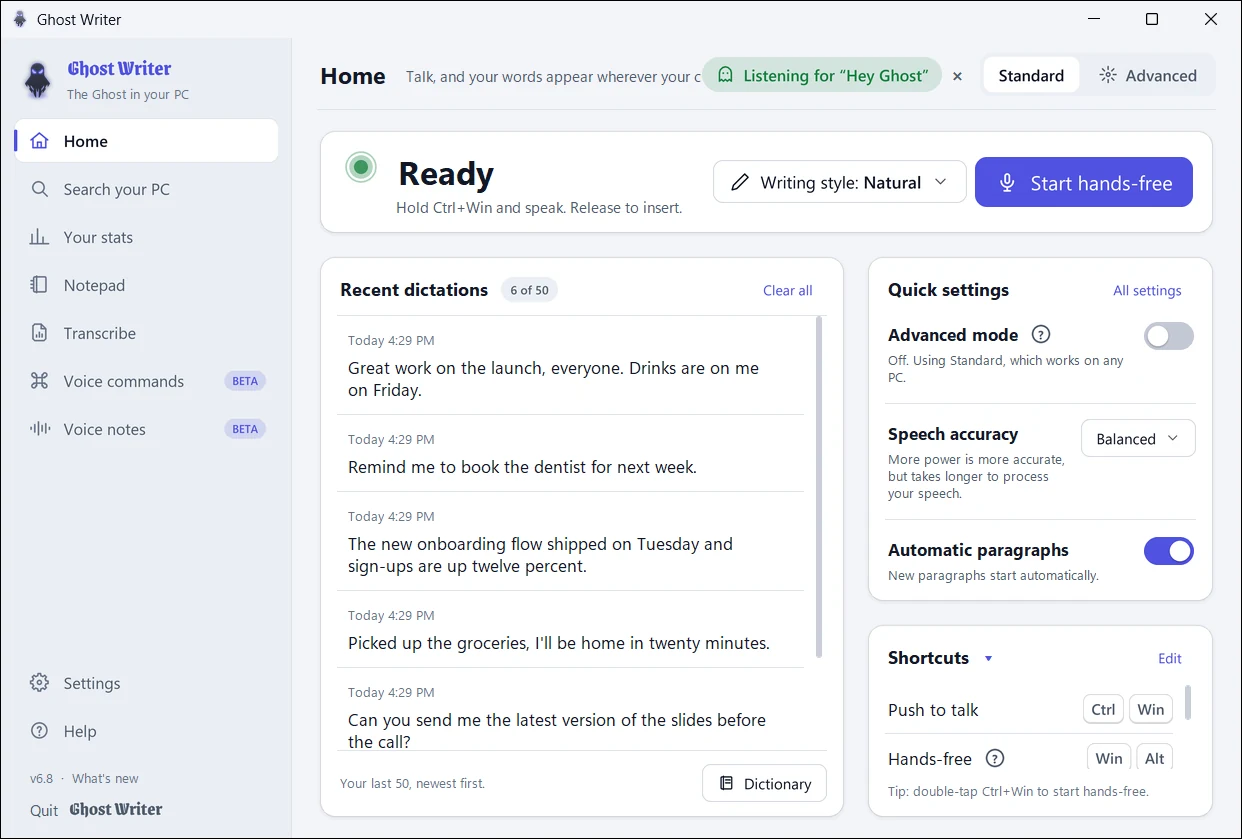Screen dimensions: 1242x839
Task: Click the Ghost Writer ghost logo in sidebar
Action: [x=38, y=80]
